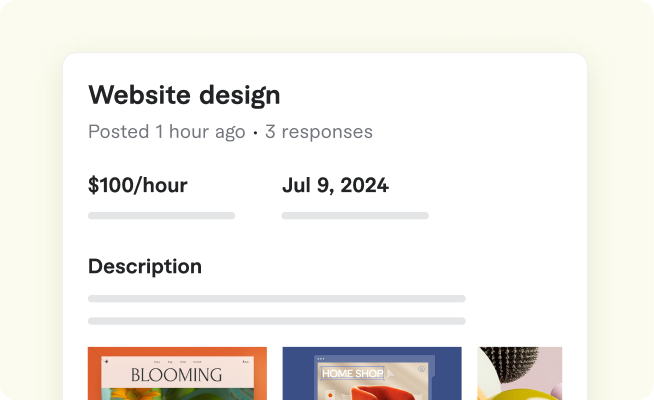Open the abstract 3D shapes thumbnail
Image resolution: width=654 pixels, height=400 pixels.
pos(520,373)
